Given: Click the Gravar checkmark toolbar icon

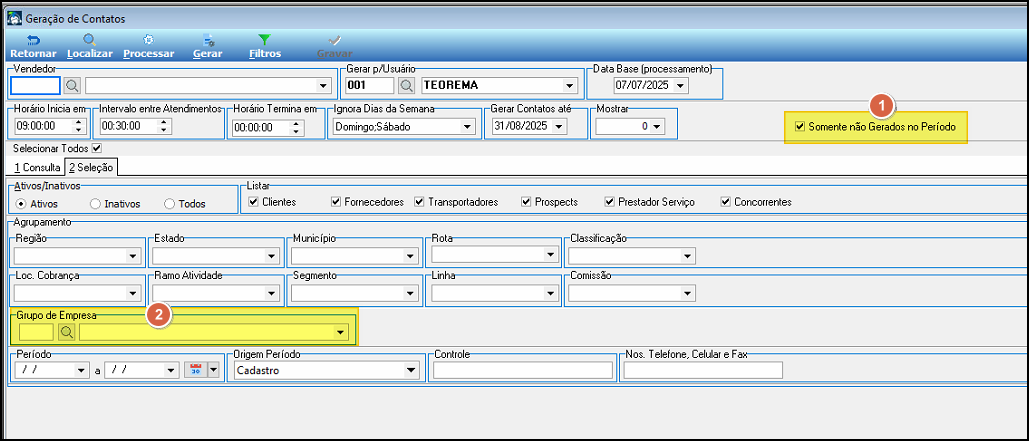Looking at the screenshot, I should pos(335,40).
